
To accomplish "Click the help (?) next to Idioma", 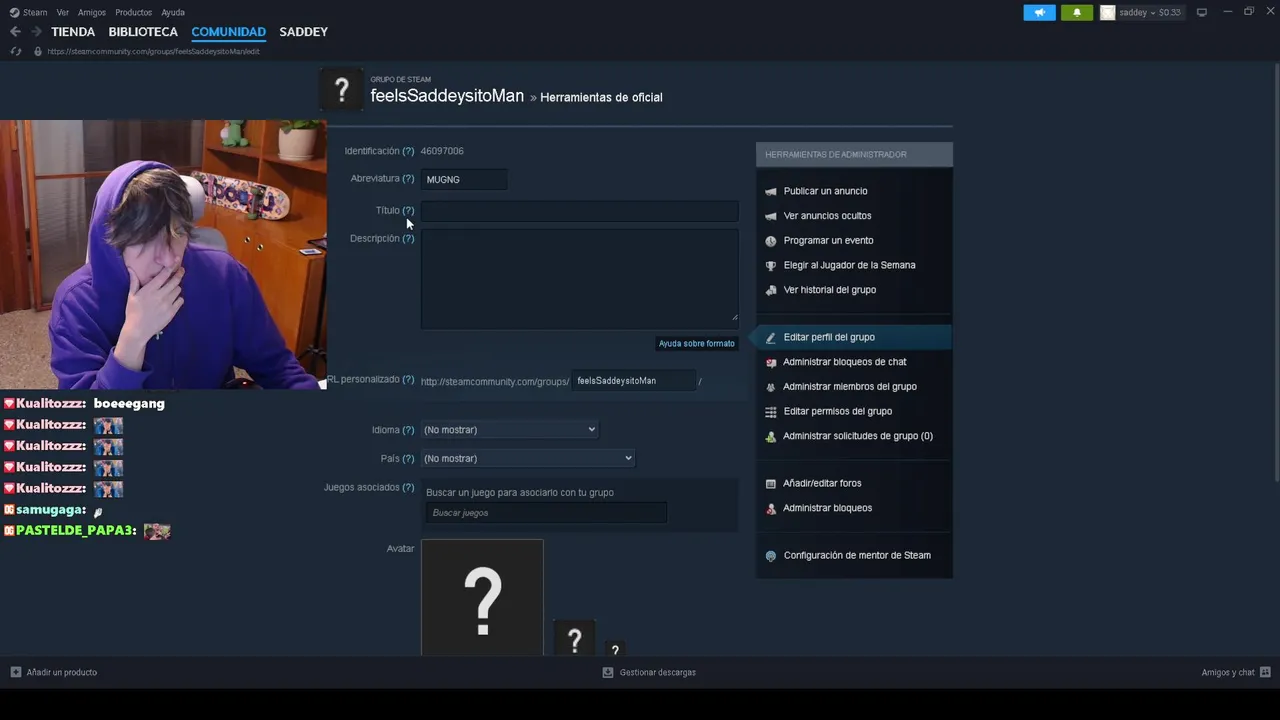I will [x=408, y=430].
